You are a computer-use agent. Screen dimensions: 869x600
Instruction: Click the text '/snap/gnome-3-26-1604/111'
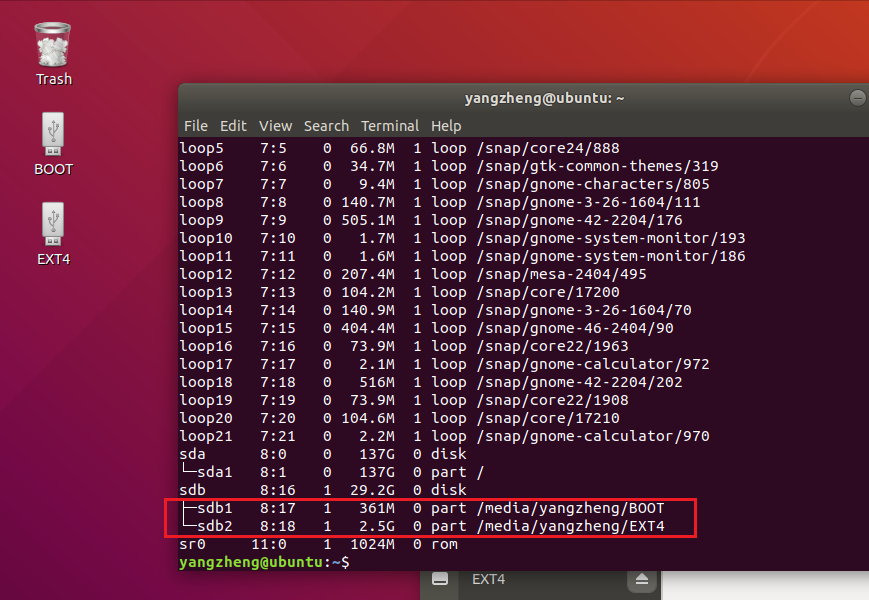[x=589, y=202]
